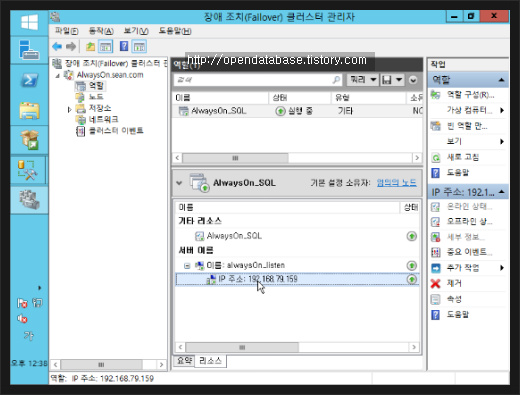Open the 파일(F) menu
The height and width of the screenshot is (395, 520).
[67, 31]
